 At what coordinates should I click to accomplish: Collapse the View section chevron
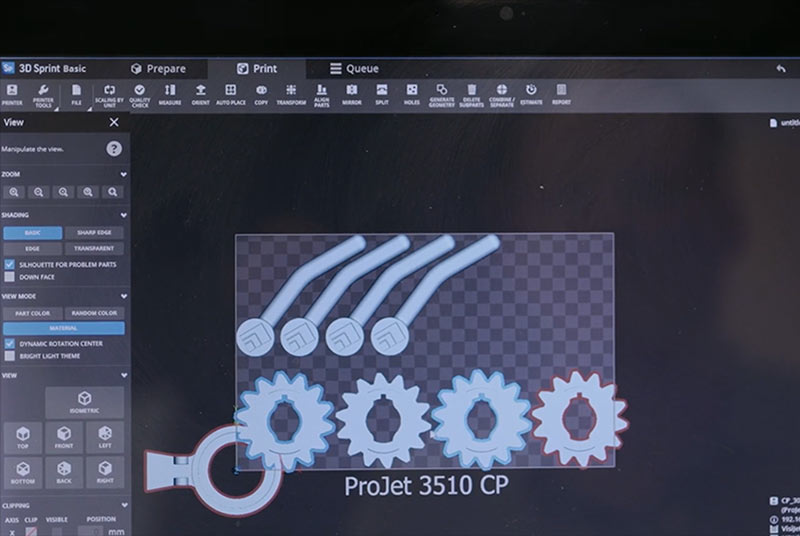pyautogui.click(x=123, y=375)
